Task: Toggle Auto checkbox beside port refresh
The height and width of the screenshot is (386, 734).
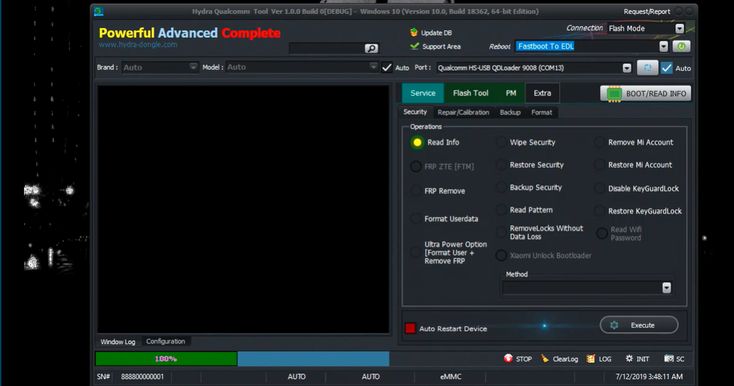Action: pyautogui.click(x=667, y=68)
